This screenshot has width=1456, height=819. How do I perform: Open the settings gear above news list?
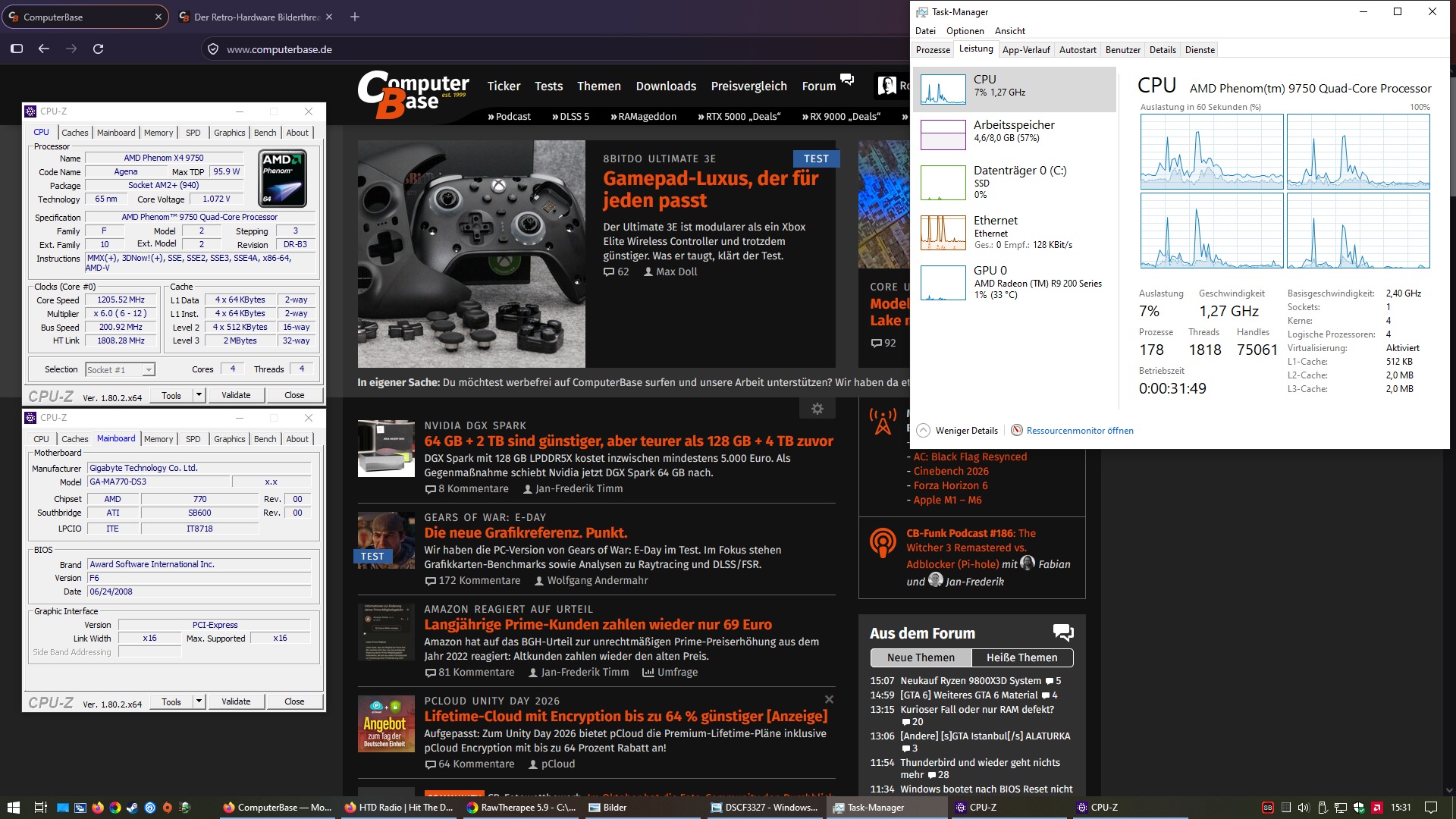(817, 409)
